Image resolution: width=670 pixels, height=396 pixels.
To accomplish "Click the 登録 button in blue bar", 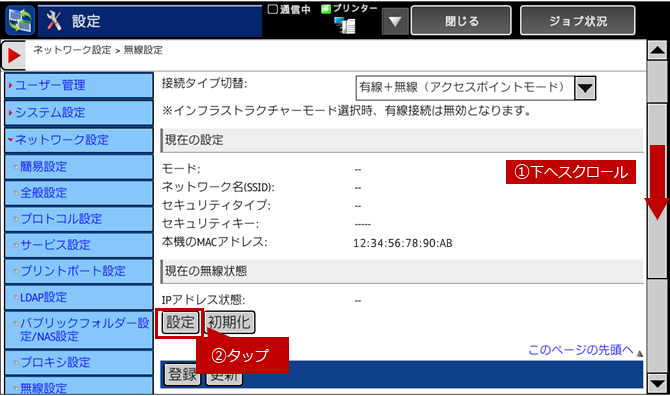I will tap(182, 374).
